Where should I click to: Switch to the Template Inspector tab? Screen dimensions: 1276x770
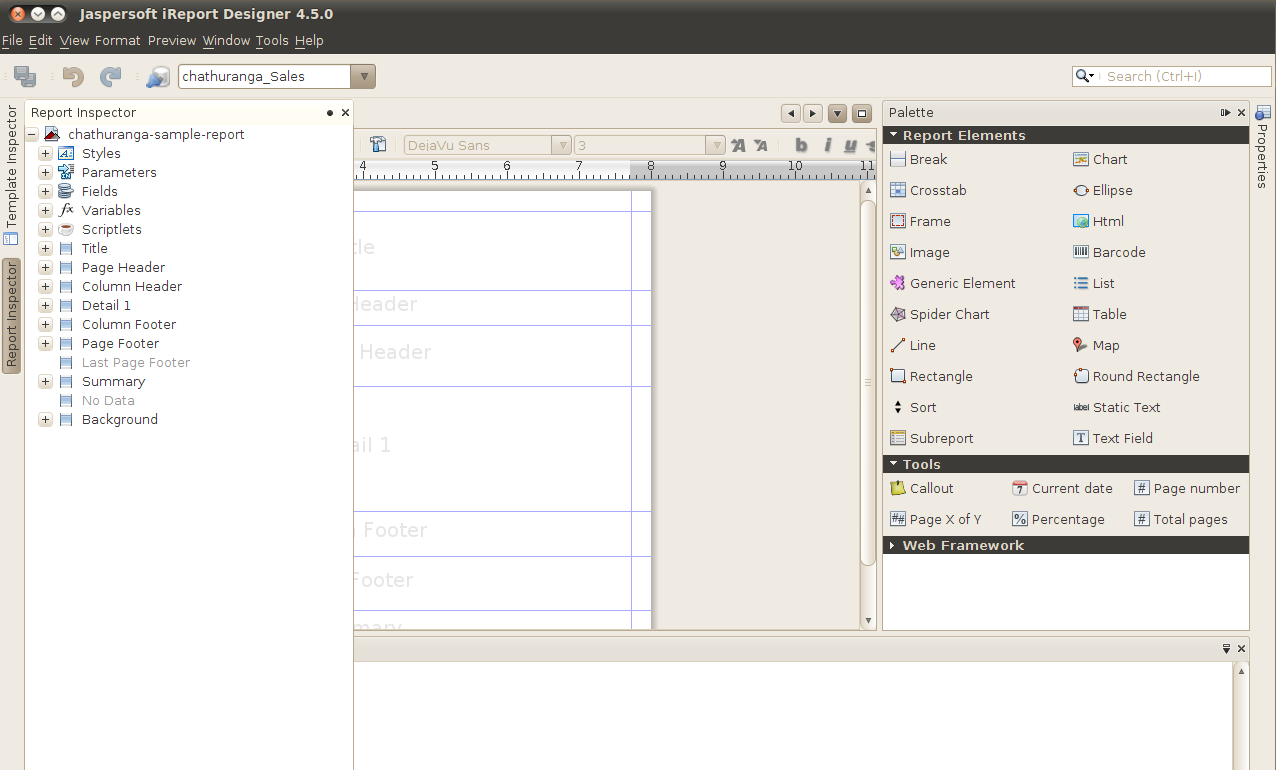click(x=11, y=175)
